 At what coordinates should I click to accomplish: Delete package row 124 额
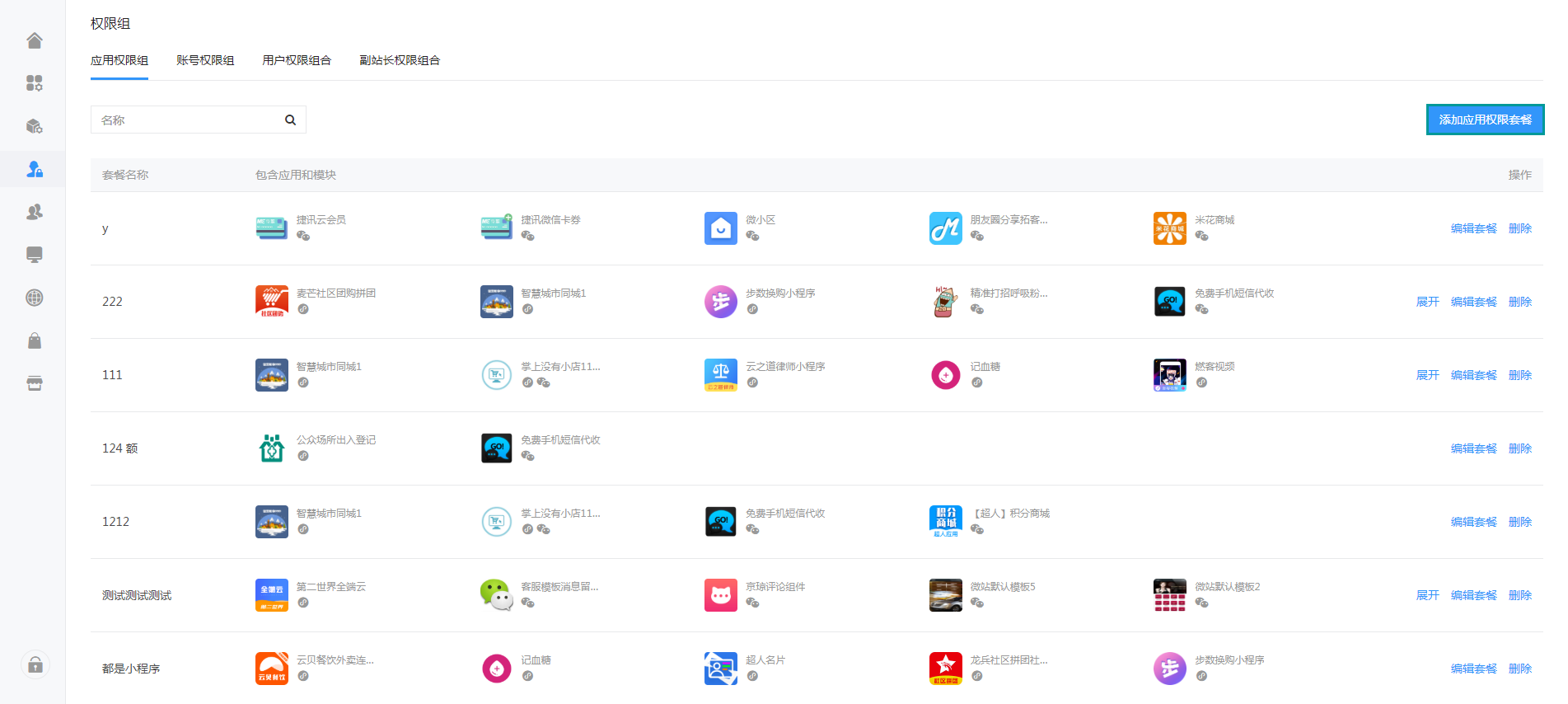tap(1519, 448)
